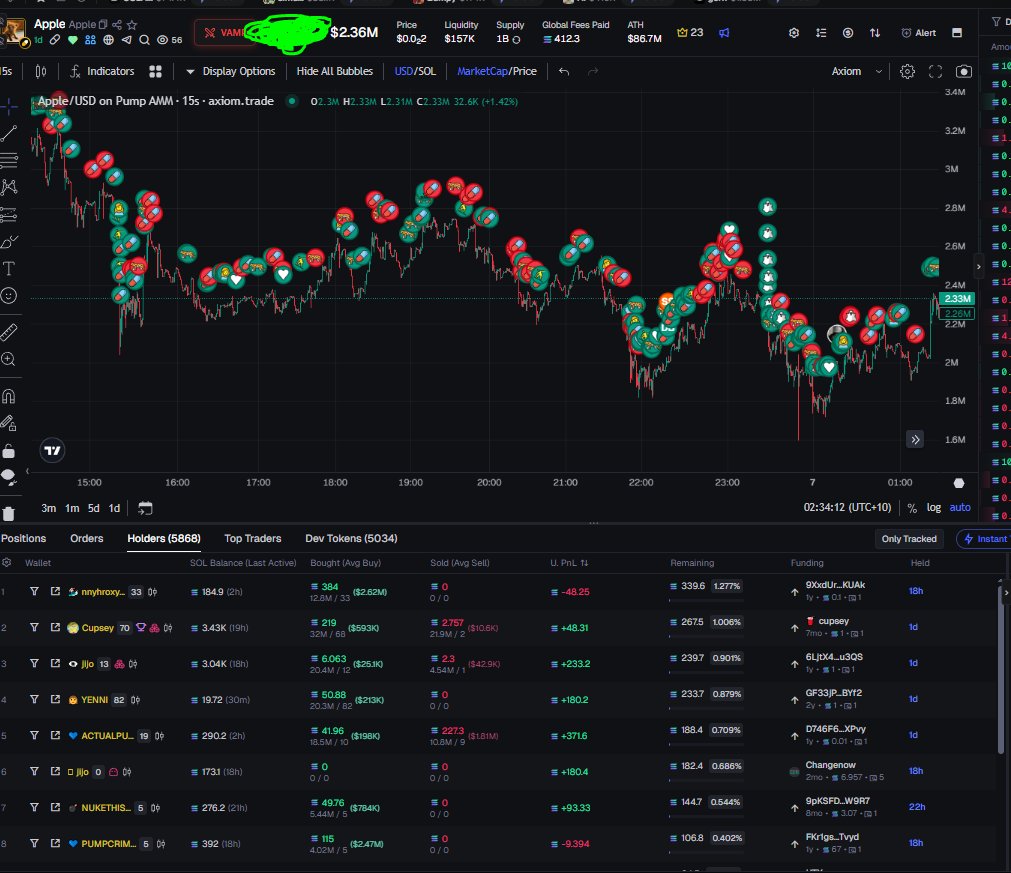Click the trash remove-drawings icon
The height and width of the screenshot is (873, 1011).
click(8, 514)
